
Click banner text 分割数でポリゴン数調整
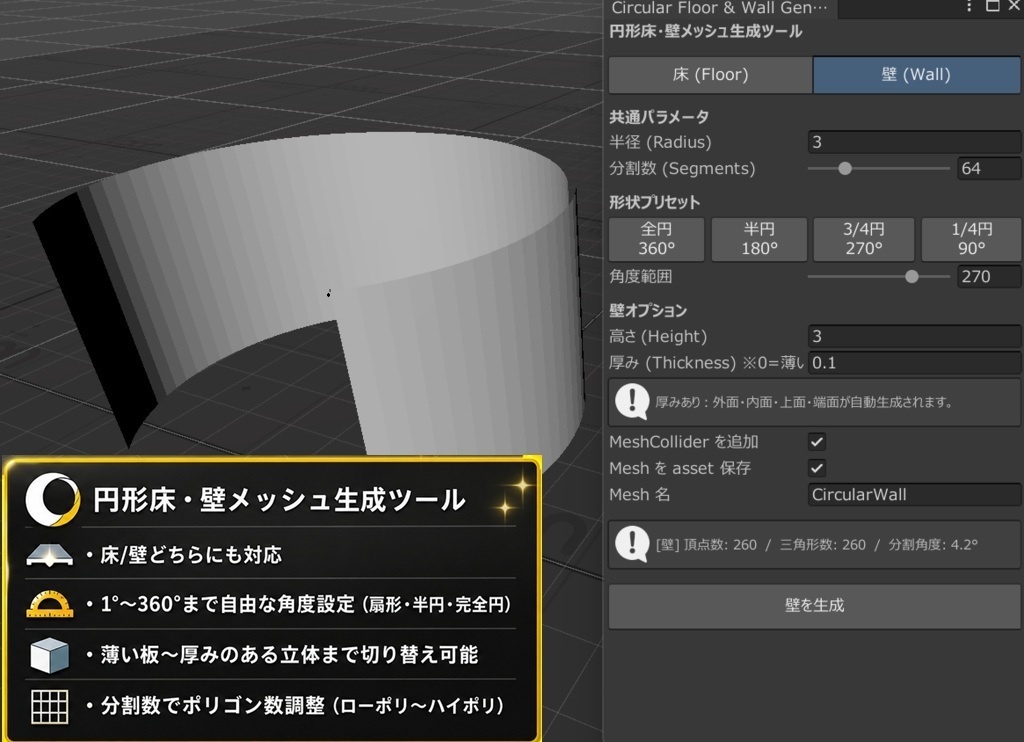[x=212, y=705]
